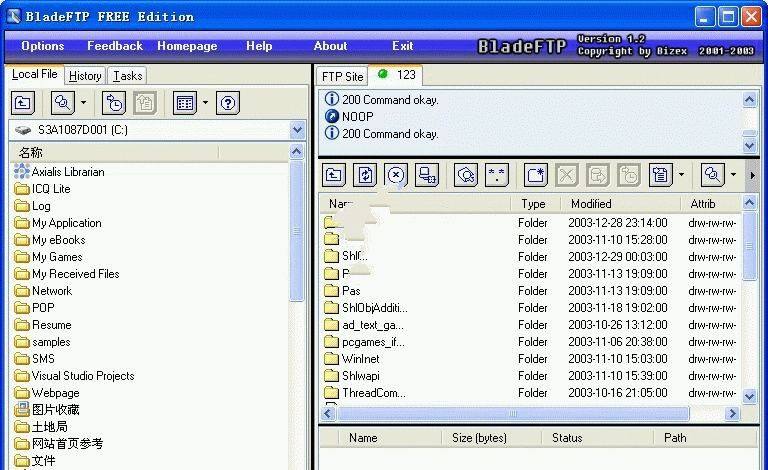Click remote list vertical scroll down arrow
The width and height of the screenshot is (768, 470).
pyautogui.click(x=749, y=396)
